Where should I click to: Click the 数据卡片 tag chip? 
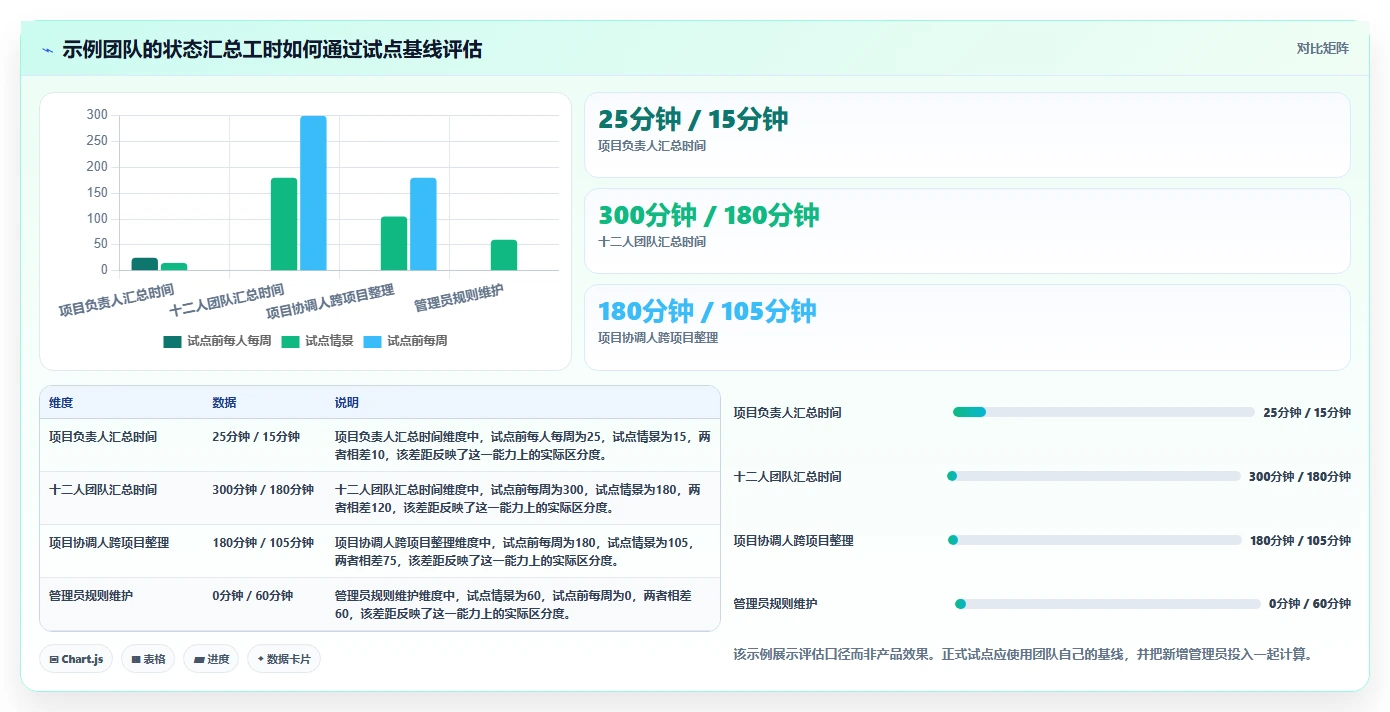click(284, 659)
